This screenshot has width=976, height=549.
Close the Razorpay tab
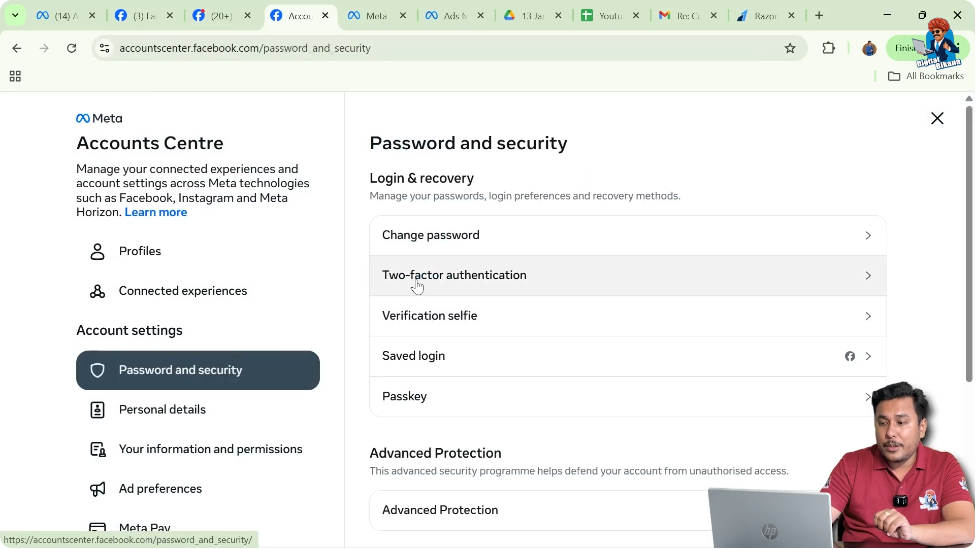791,16
